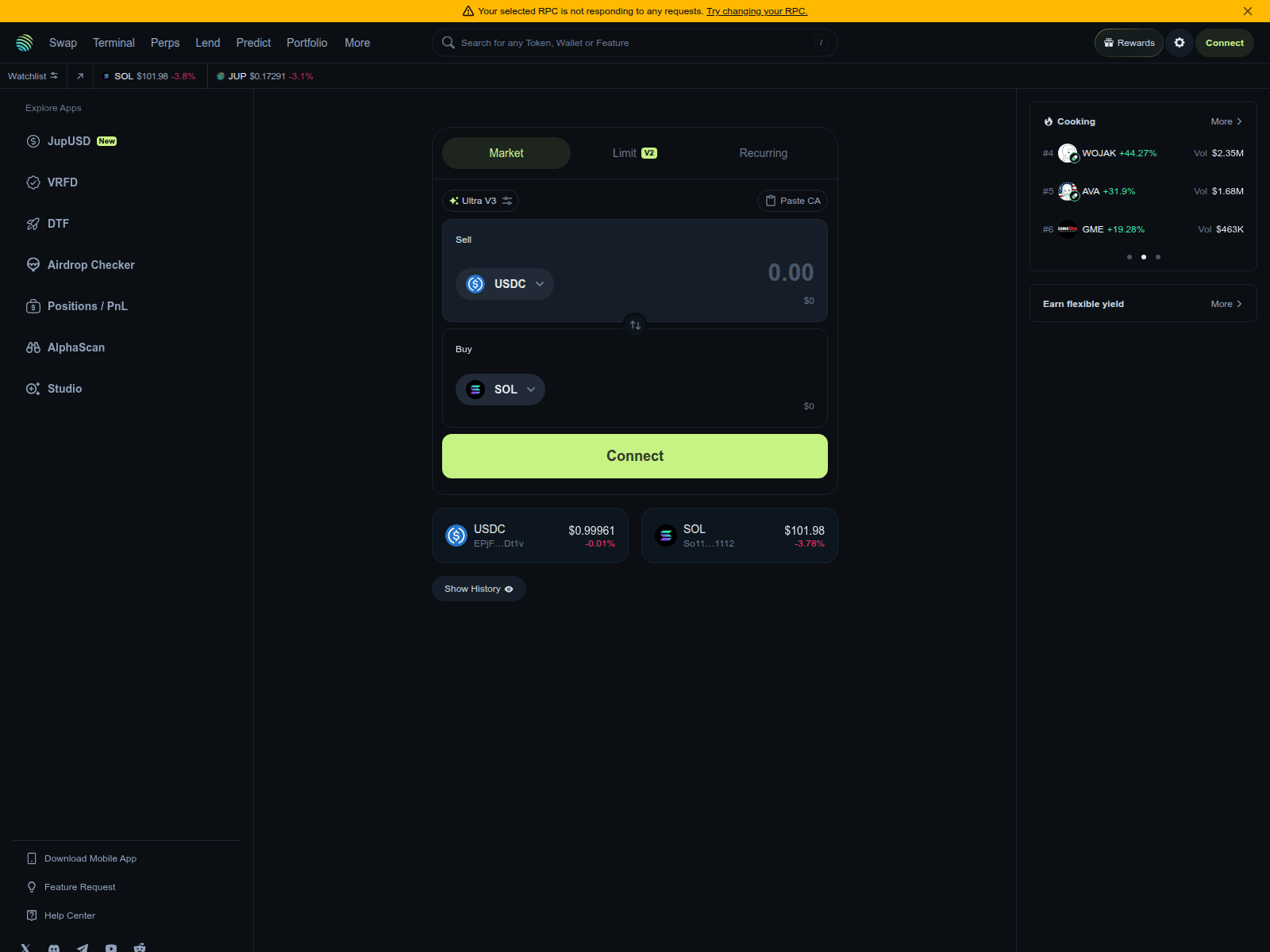Select the GME token in Cooking
Image resolution: width=1270 pixels, height=952 pixels.
tap(1143, 229)
